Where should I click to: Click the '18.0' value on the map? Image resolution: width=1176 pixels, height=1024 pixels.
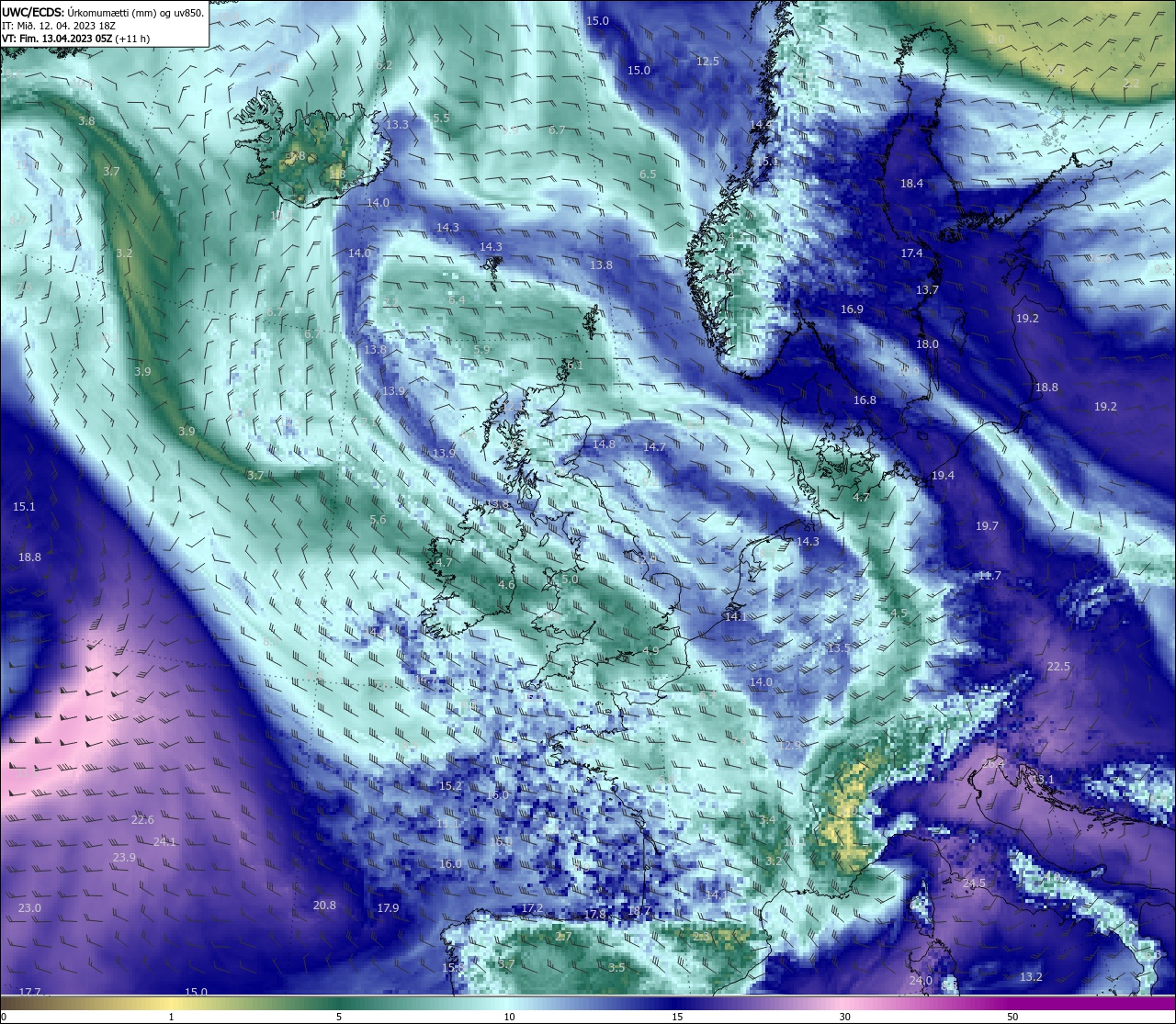[927, 344]
